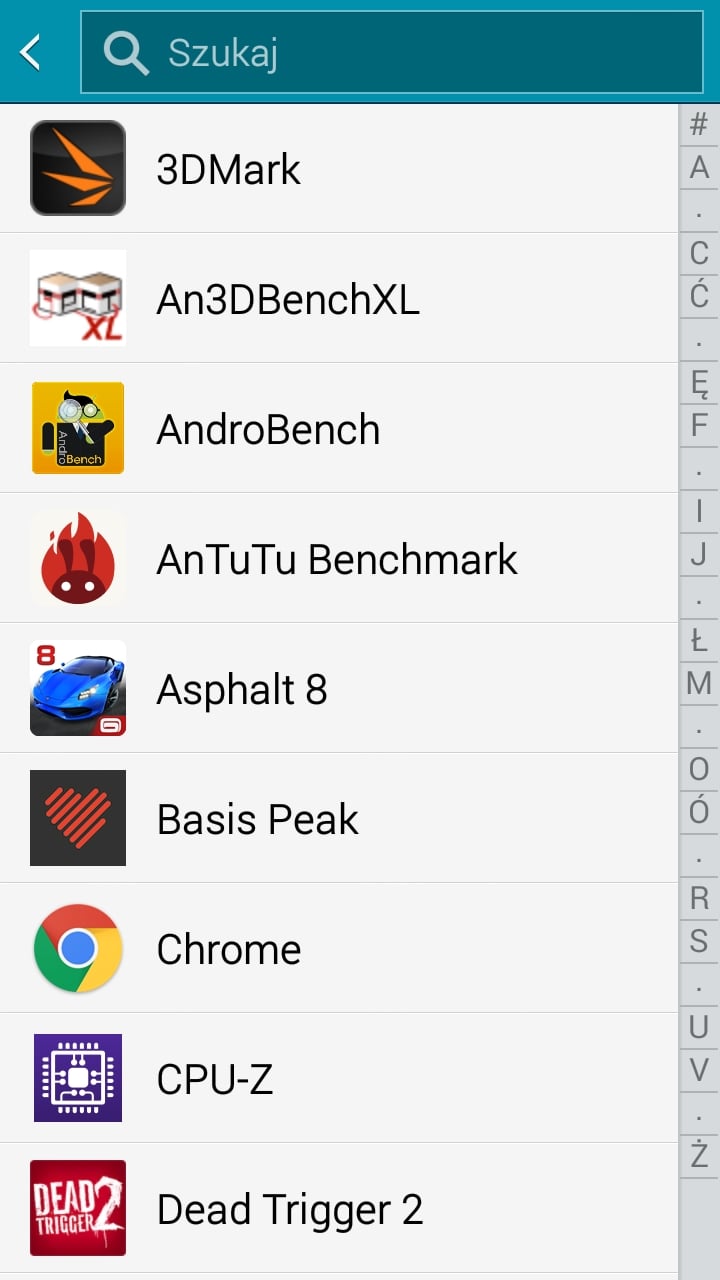Launch AndroBench from its yellow icon
Screen dimensions: 720x1280
click(78, 428)
